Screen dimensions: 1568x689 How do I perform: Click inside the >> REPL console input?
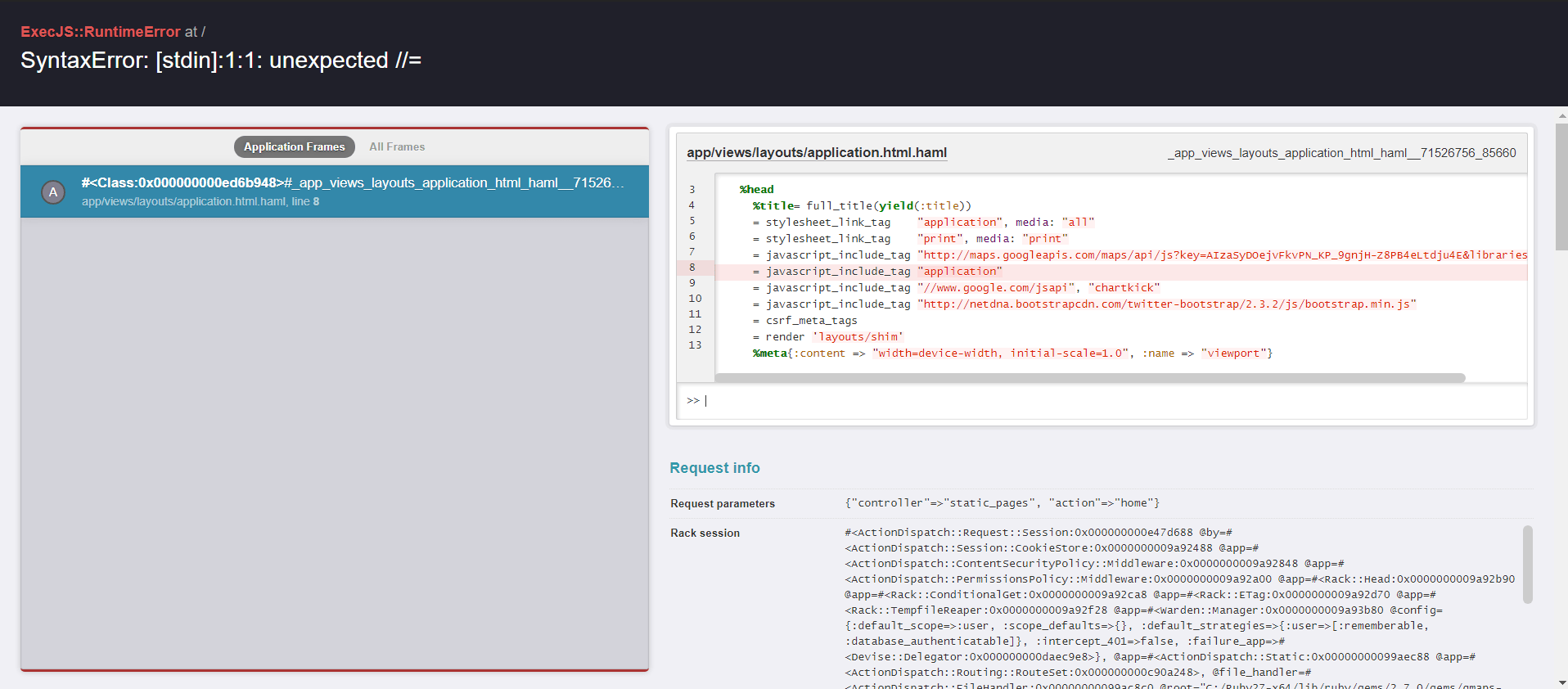(x=1102, y=401)
